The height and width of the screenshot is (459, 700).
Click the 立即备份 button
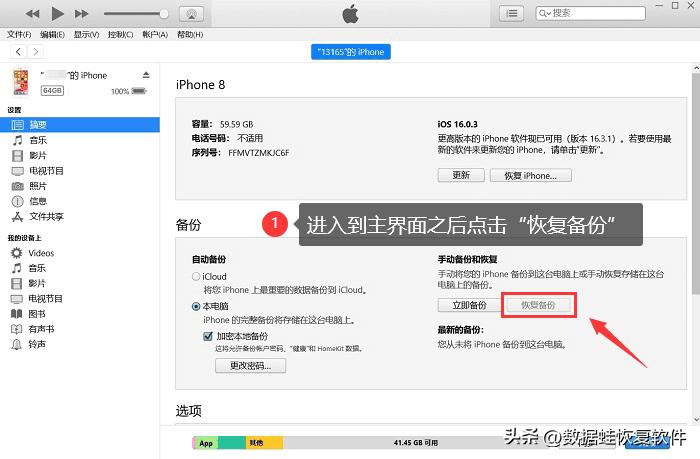469,305
